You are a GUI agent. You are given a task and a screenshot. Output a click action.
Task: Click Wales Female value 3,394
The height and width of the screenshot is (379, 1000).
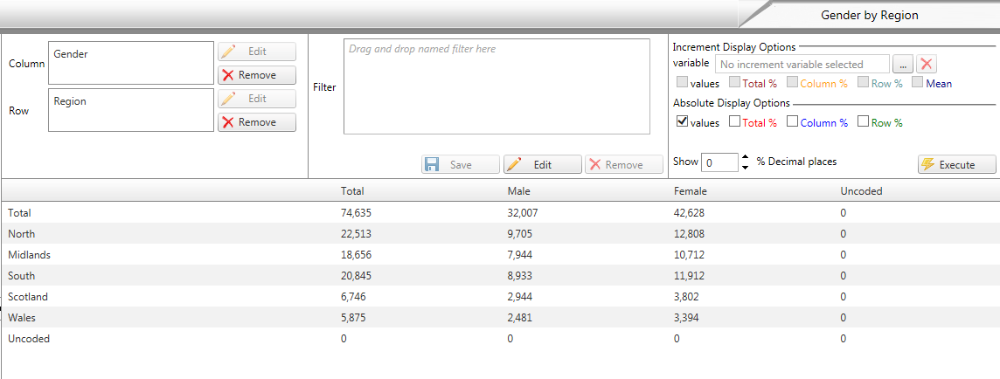686,318
